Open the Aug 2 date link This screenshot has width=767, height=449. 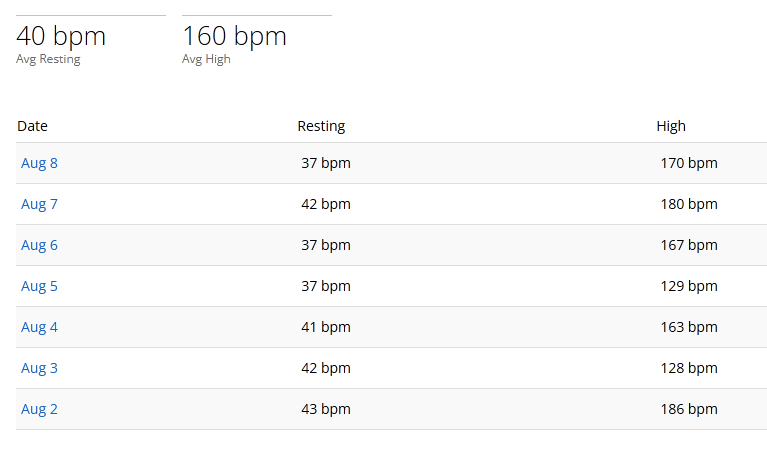pyautogui.click(x=39, y=409)
